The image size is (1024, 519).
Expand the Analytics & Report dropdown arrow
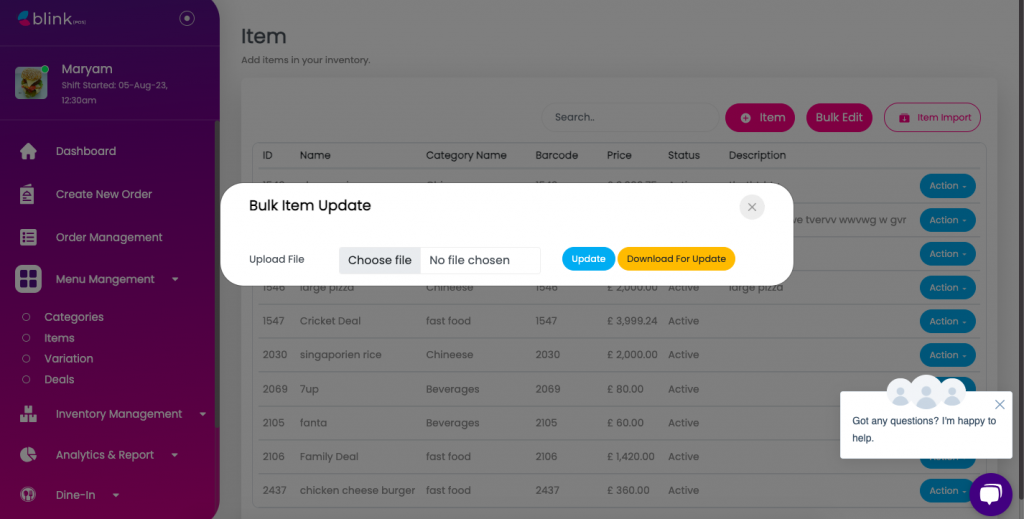[x=175, y=455]
